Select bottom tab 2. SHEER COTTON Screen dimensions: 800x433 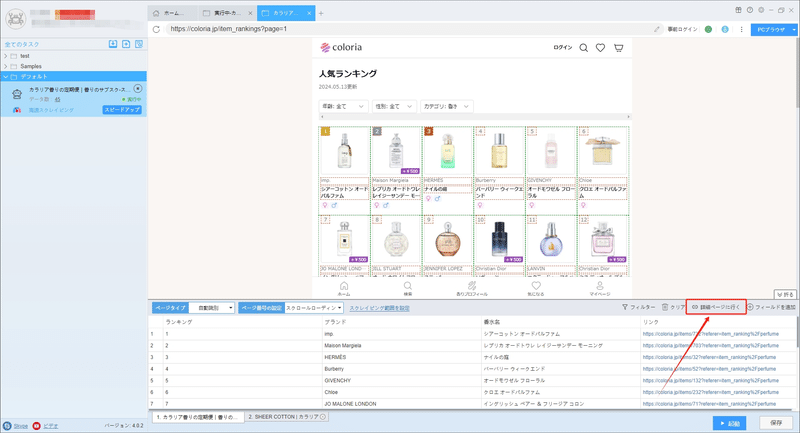(286, 417)
